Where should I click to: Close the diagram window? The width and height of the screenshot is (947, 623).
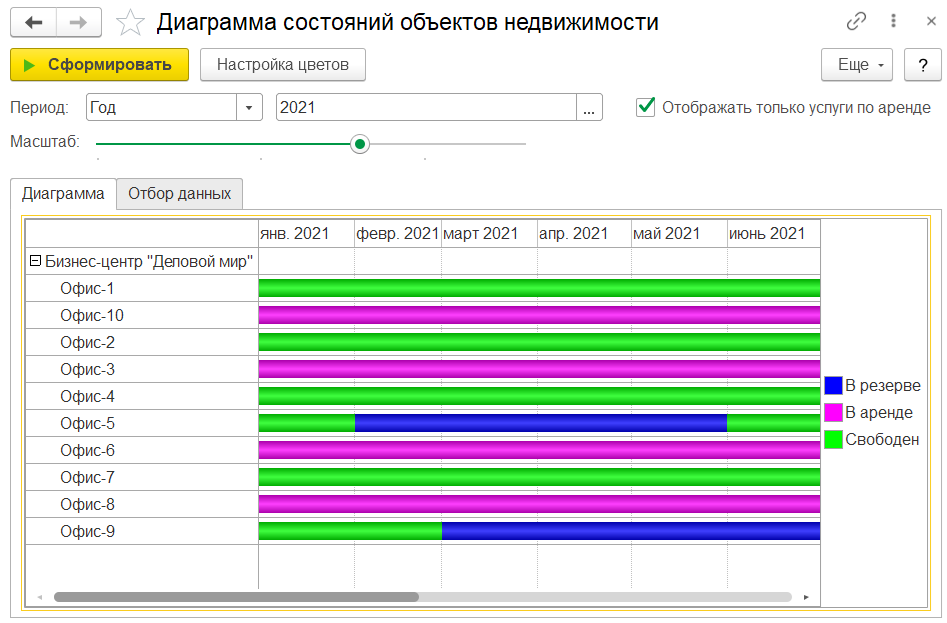[924, 21]
